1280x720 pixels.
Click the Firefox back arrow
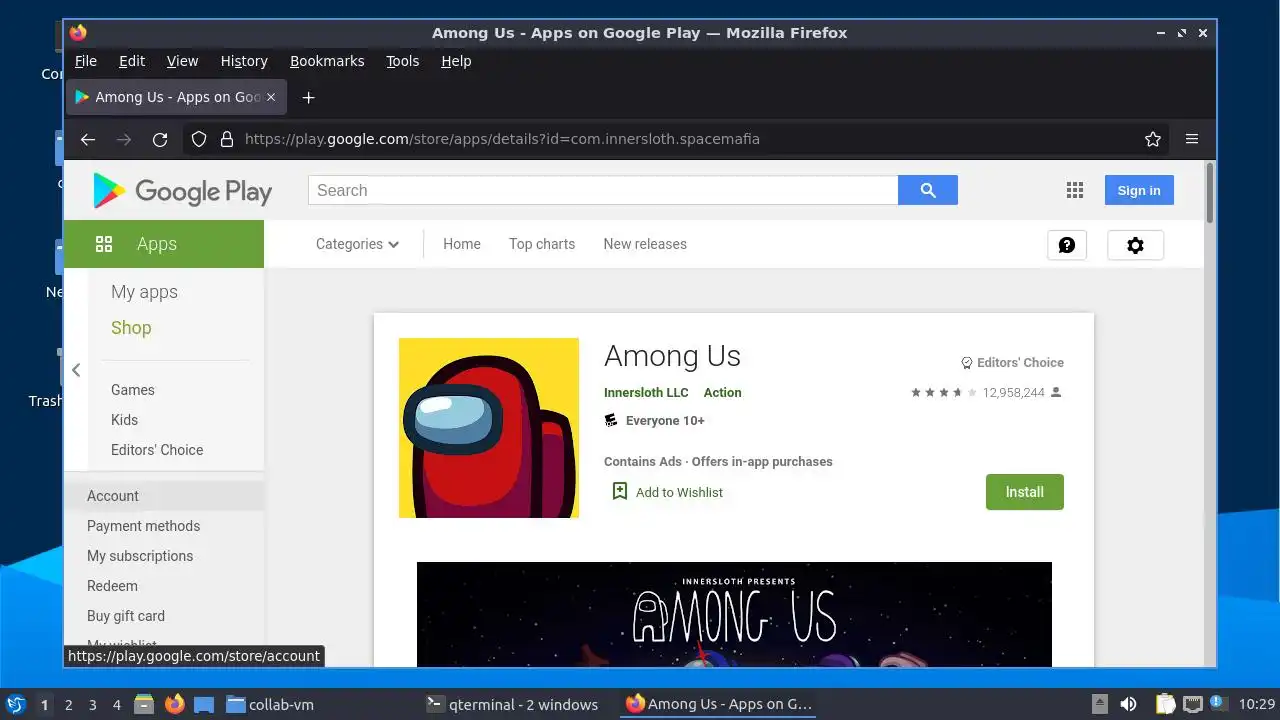88,139
